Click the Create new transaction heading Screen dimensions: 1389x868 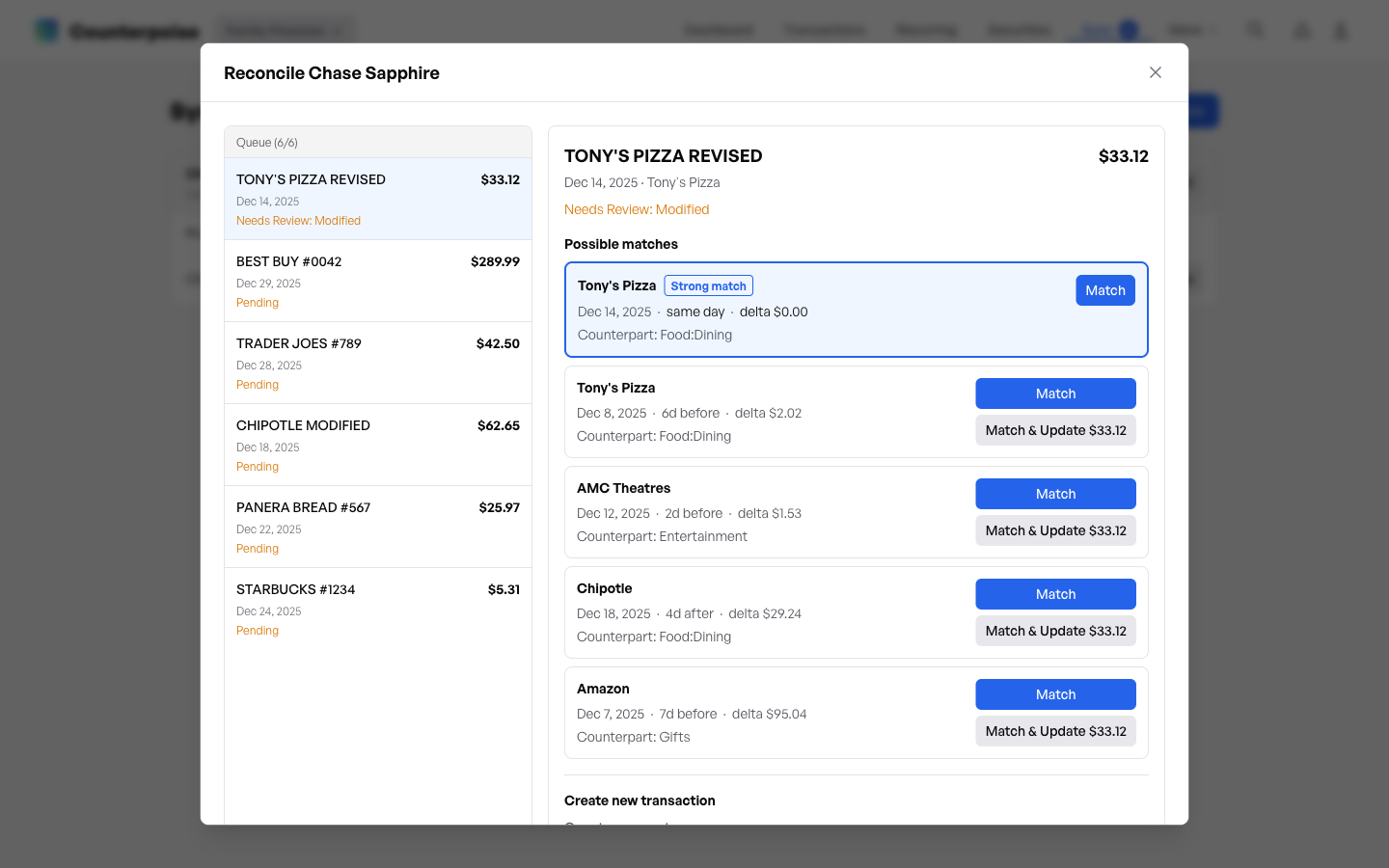pos(640,800)
